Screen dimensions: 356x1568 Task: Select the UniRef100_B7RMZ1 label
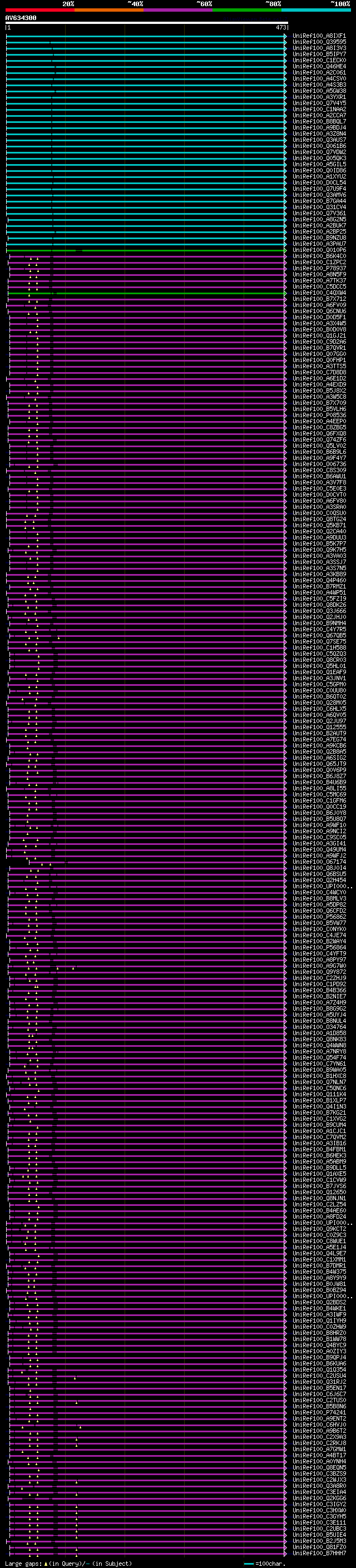click(319, 587)
